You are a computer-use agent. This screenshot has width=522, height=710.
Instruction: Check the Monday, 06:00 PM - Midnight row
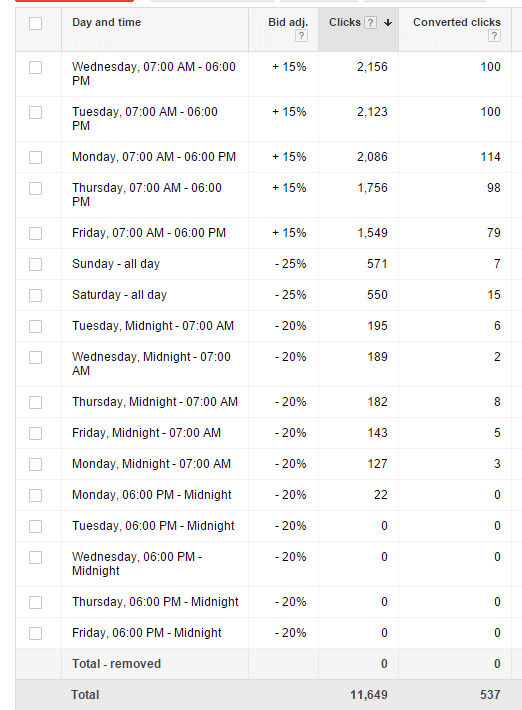(35, 495)
